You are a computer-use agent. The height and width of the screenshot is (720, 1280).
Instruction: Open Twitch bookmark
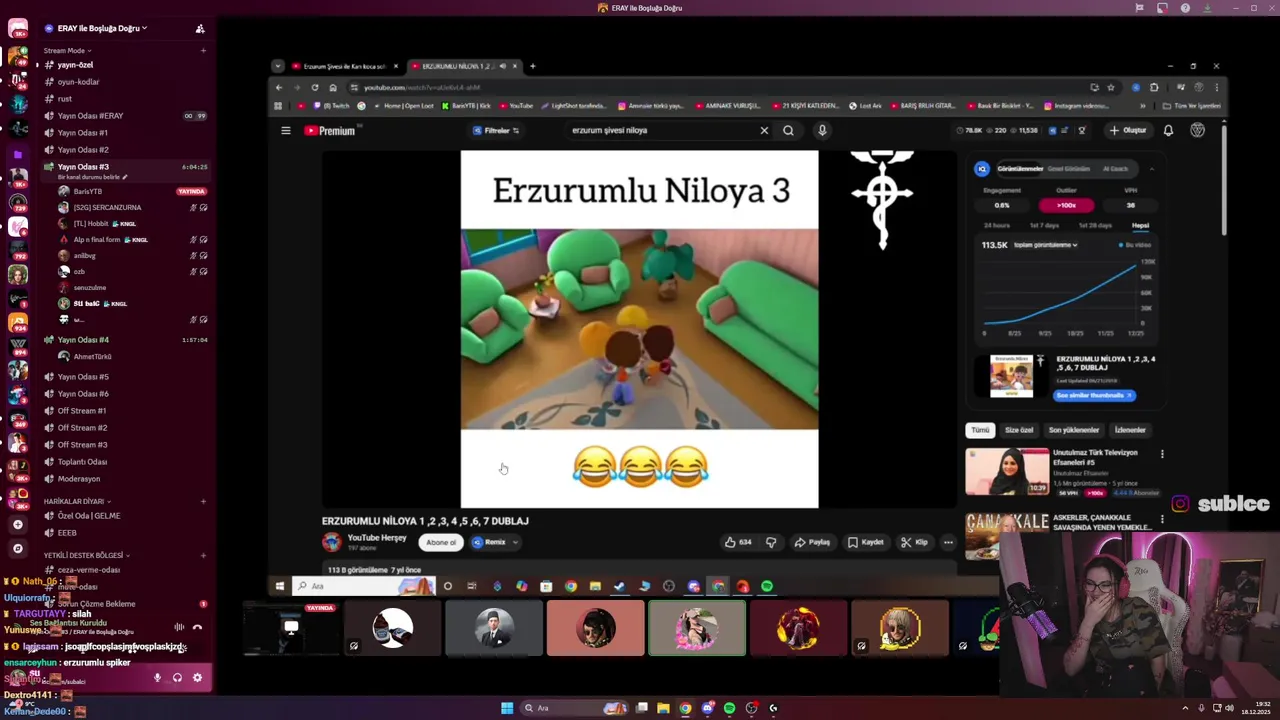point(331,105)
